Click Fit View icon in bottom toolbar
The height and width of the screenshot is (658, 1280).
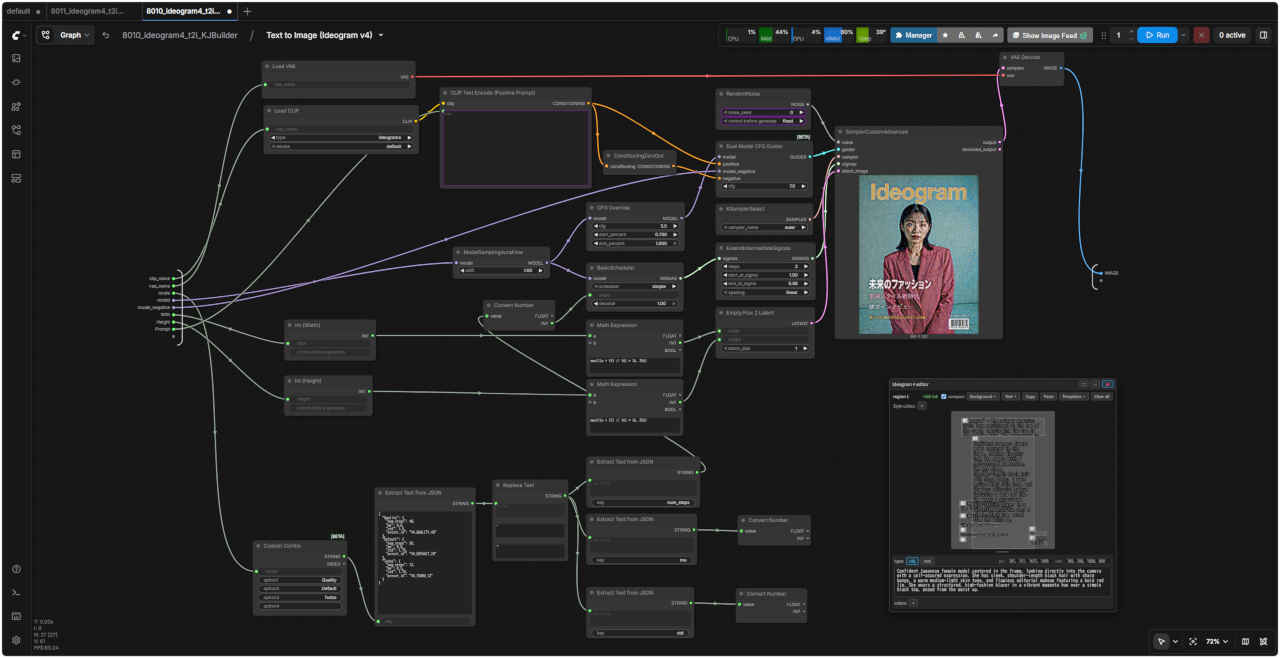tap(1193, 641)
